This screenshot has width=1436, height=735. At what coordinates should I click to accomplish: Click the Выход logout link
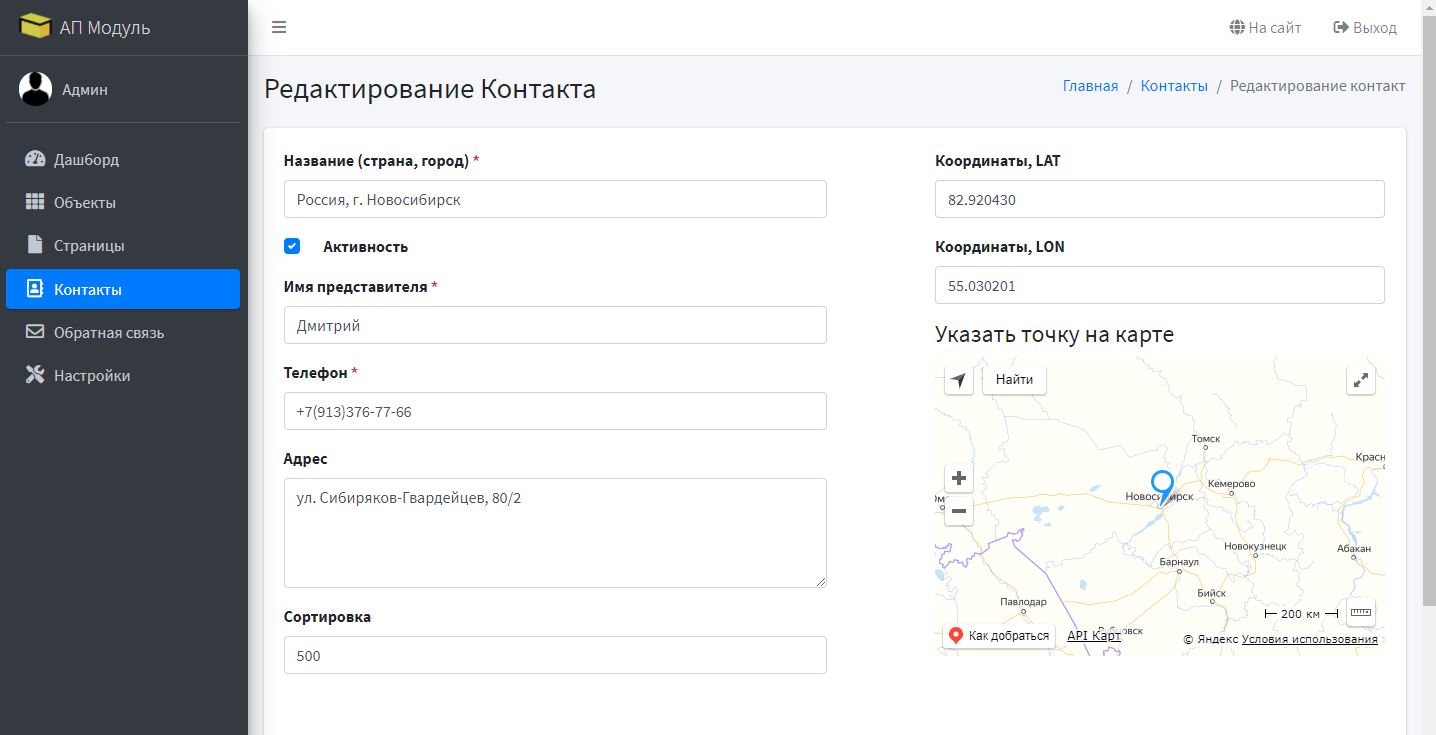[1365, 27]
